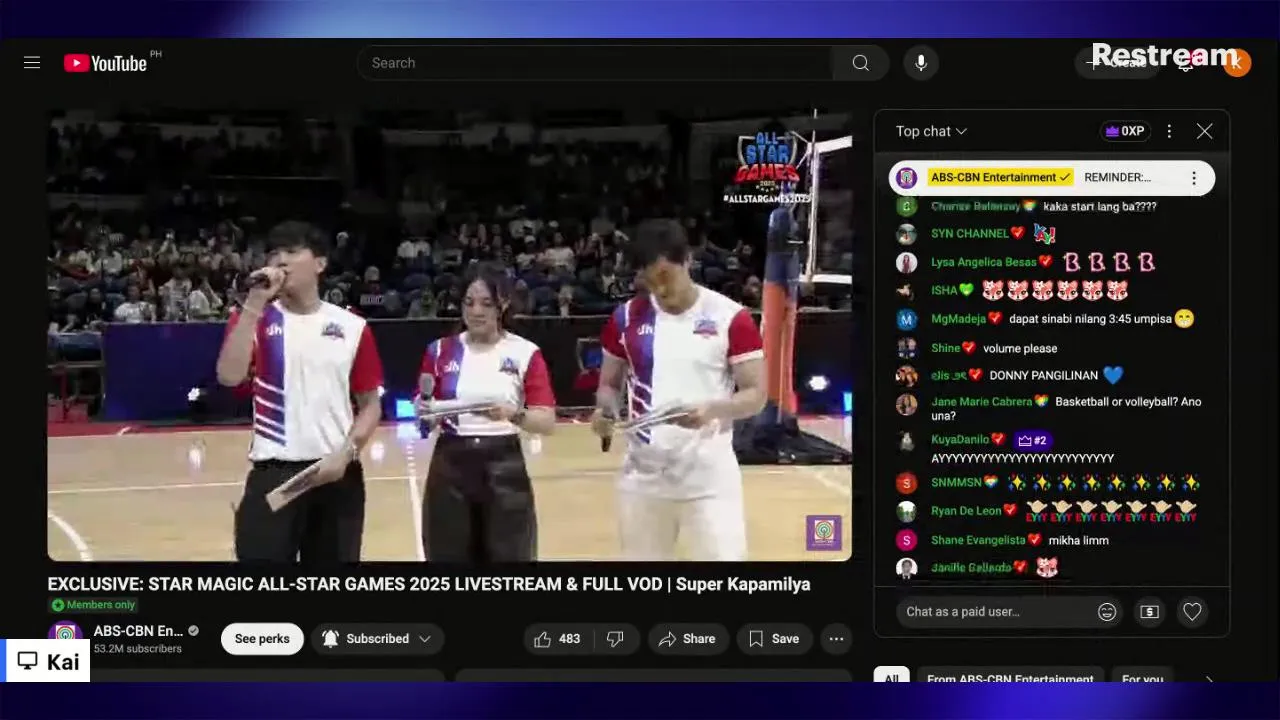This screenshot has width=1280, height=720.
Task: Open the pinned ABS-CBN Entertainment reminder
Action: point(1052,178)
